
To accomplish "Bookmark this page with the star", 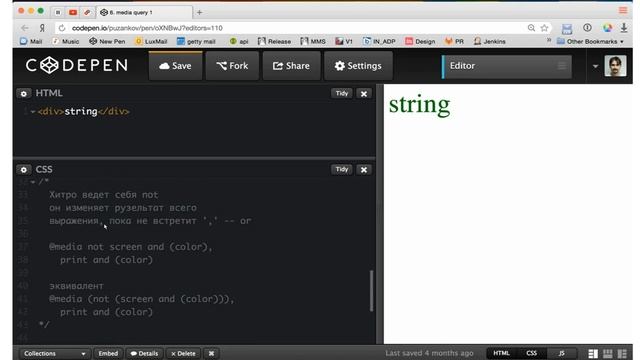I will click(x=544, y=28).
